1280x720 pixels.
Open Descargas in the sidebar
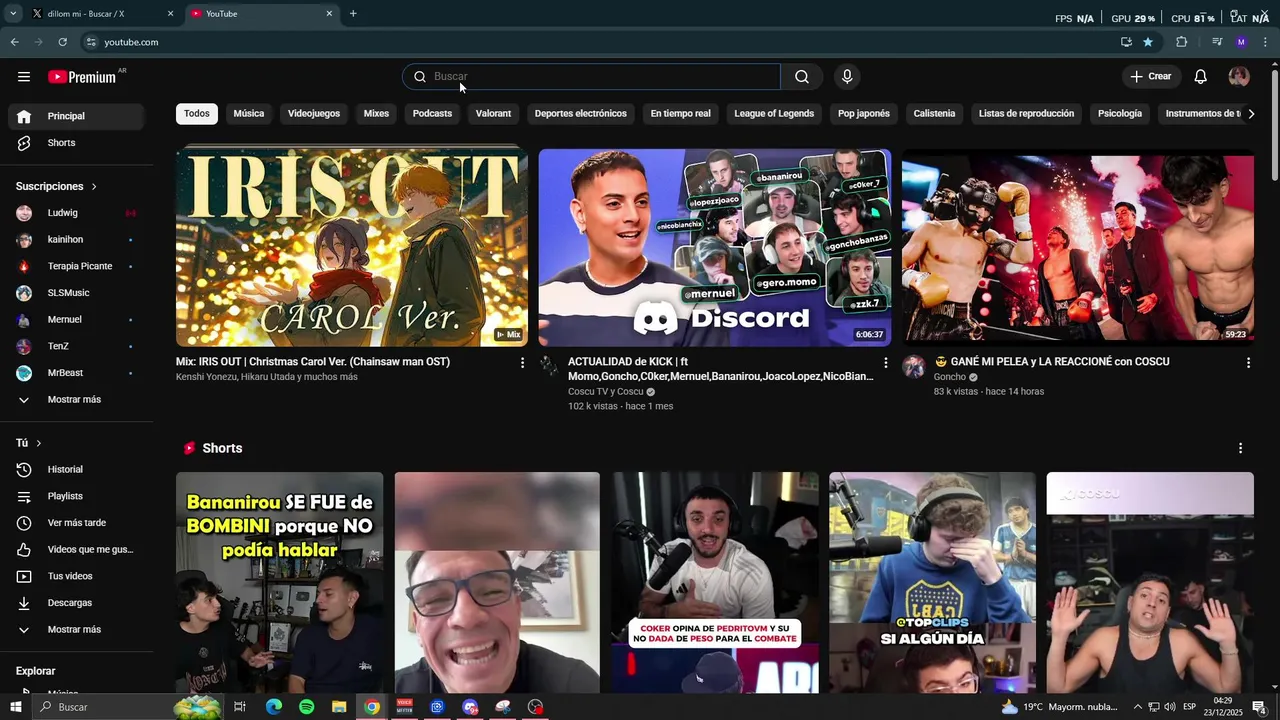(x=77, y=603)
